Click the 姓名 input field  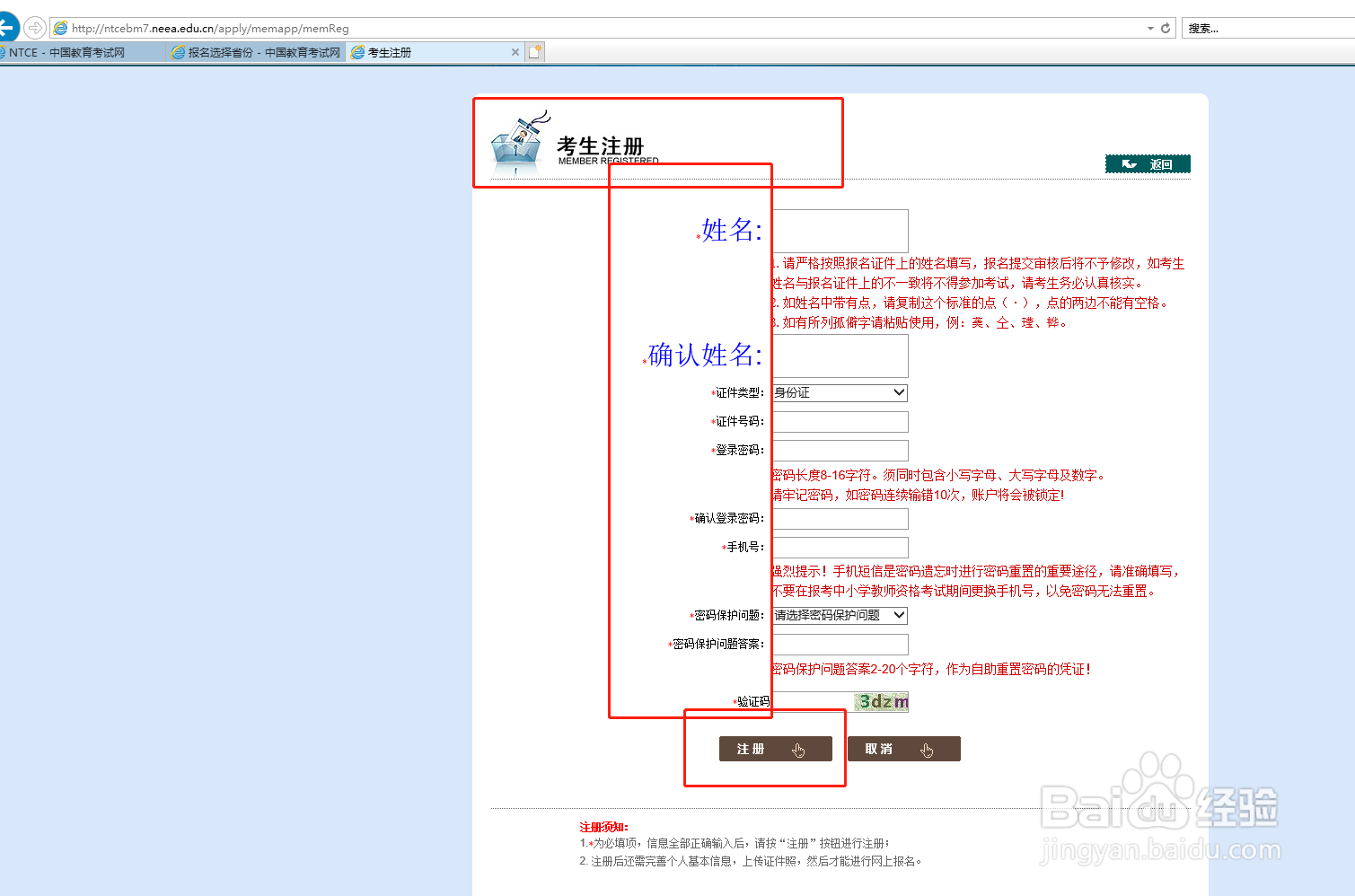[840, 231]
